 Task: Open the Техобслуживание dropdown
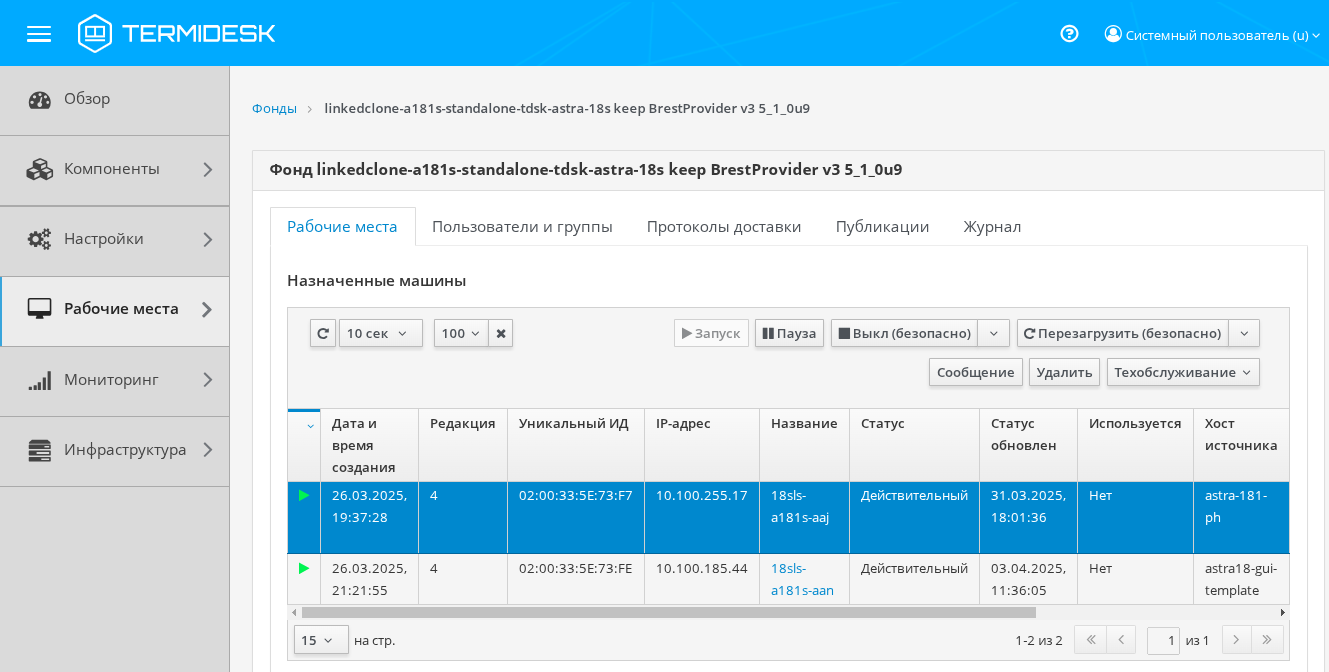pos(1182,372)
